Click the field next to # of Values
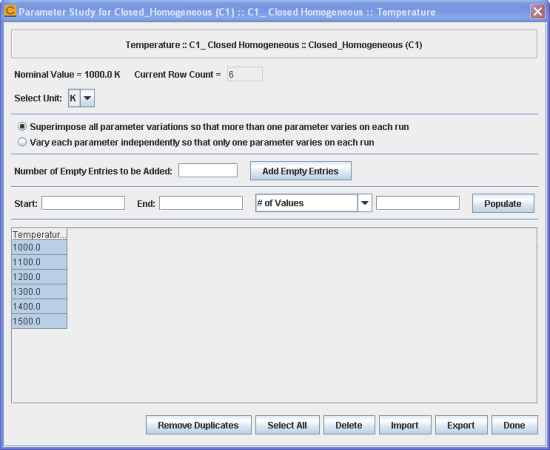The image size is (550, 450). pos(418,203)
